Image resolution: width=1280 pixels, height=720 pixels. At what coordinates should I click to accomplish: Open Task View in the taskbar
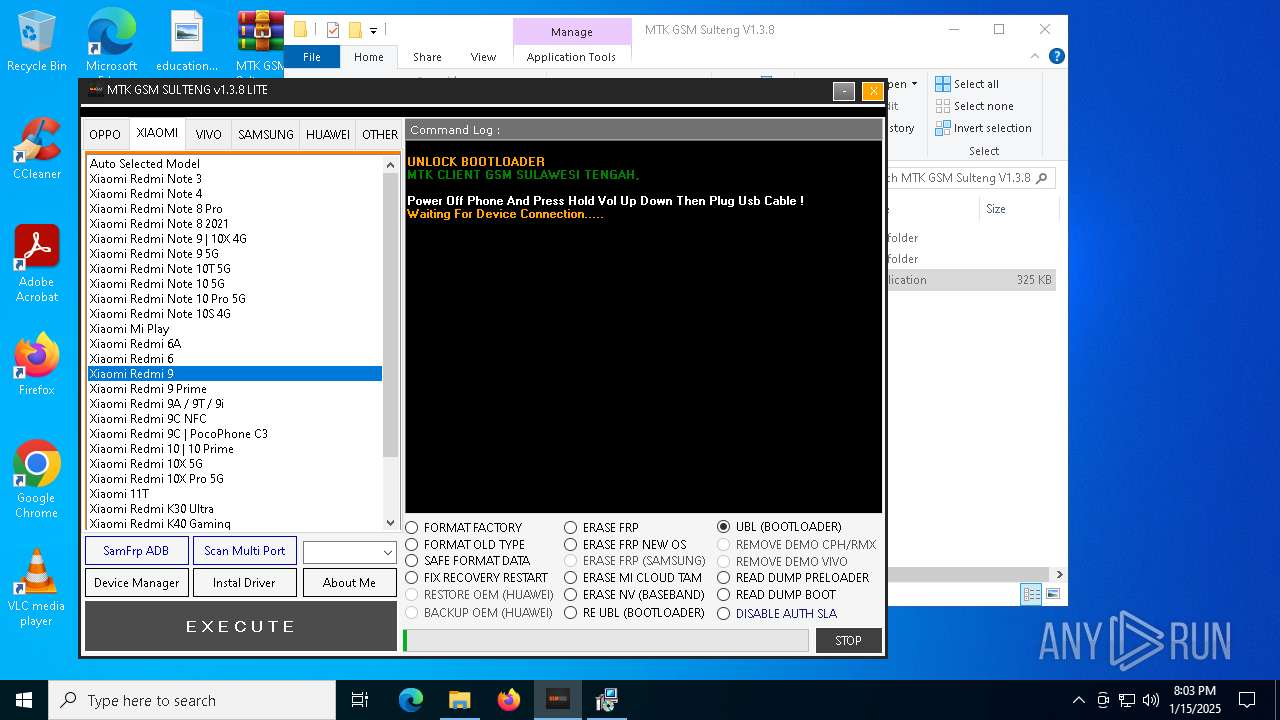360,700
